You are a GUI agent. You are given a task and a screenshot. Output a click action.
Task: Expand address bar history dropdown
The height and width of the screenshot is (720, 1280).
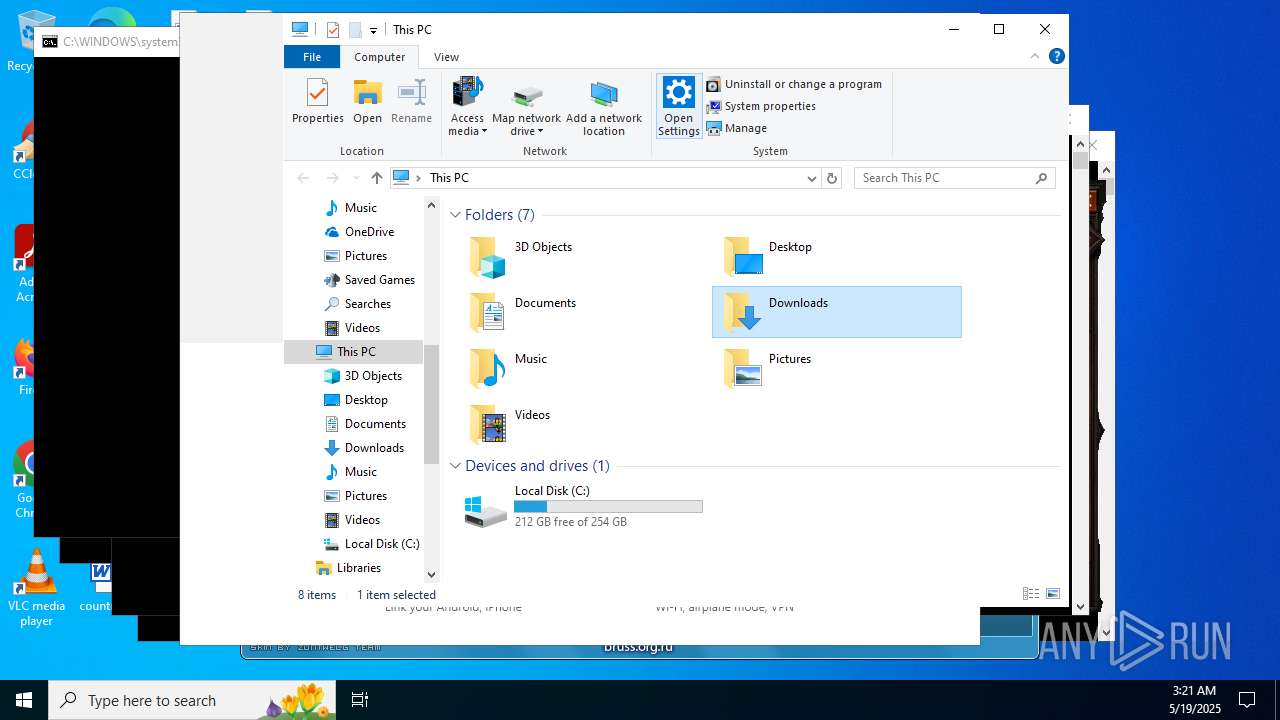point(812,178)
